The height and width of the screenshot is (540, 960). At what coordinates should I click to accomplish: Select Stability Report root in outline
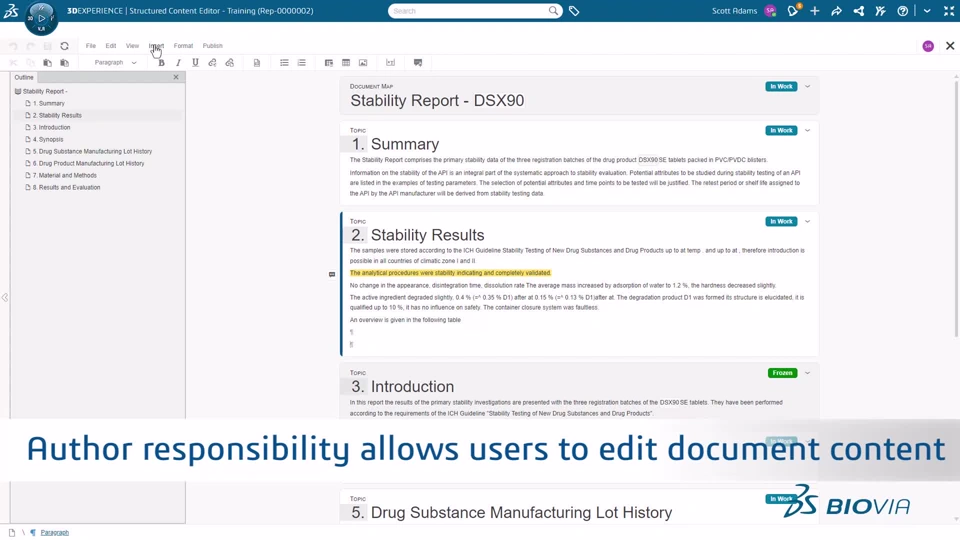pyautogui.click(x=41, y=91)
